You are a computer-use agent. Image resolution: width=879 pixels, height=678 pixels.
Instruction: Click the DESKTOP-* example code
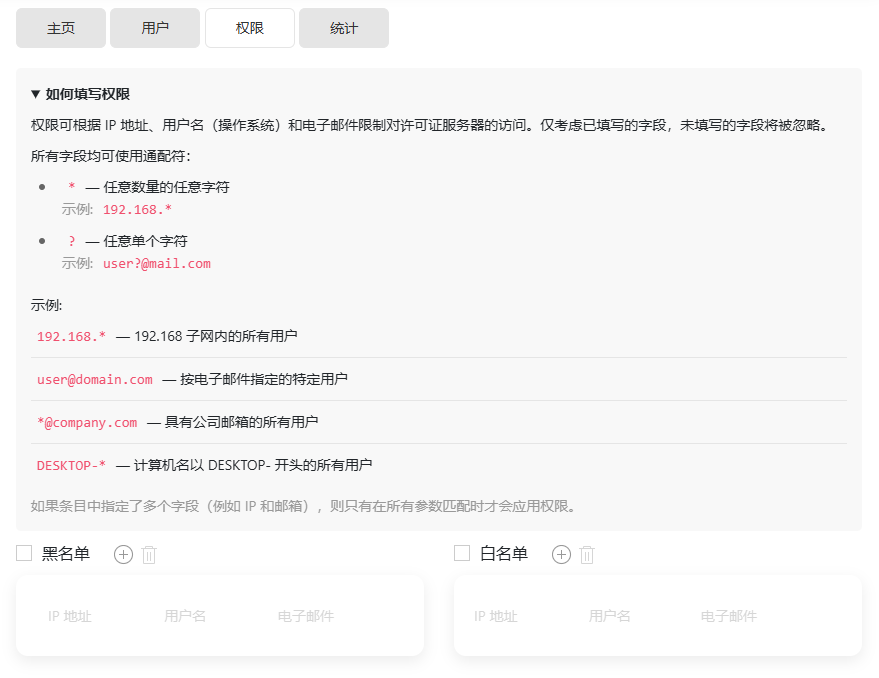coord(71,466)
